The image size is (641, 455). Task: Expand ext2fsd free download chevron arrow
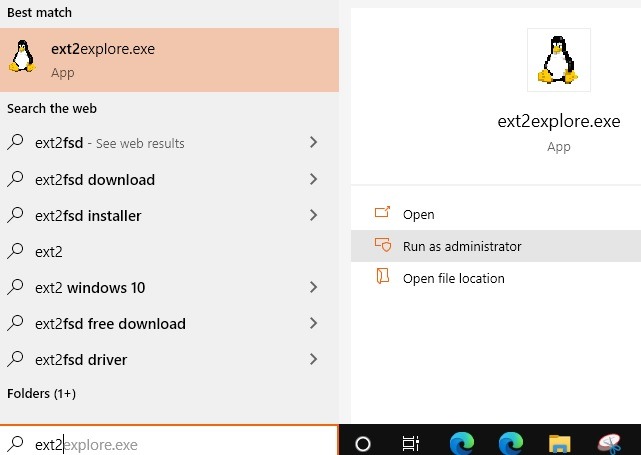[x=313, y=323]
